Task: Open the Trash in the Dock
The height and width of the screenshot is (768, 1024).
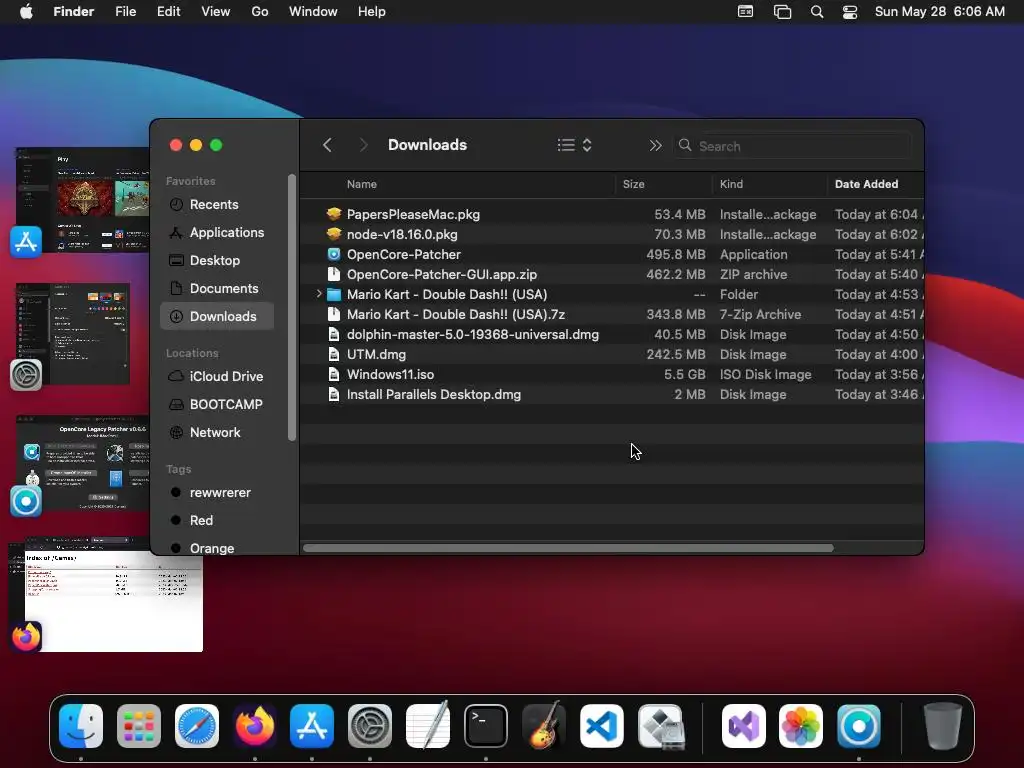Action: (x=942, y=726)
